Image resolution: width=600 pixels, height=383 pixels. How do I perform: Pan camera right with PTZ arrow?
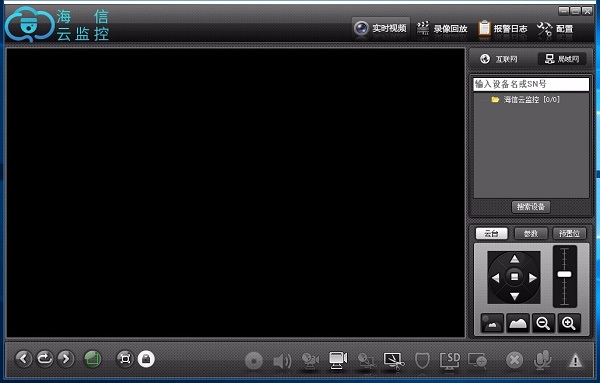click(x=533, y=278)
